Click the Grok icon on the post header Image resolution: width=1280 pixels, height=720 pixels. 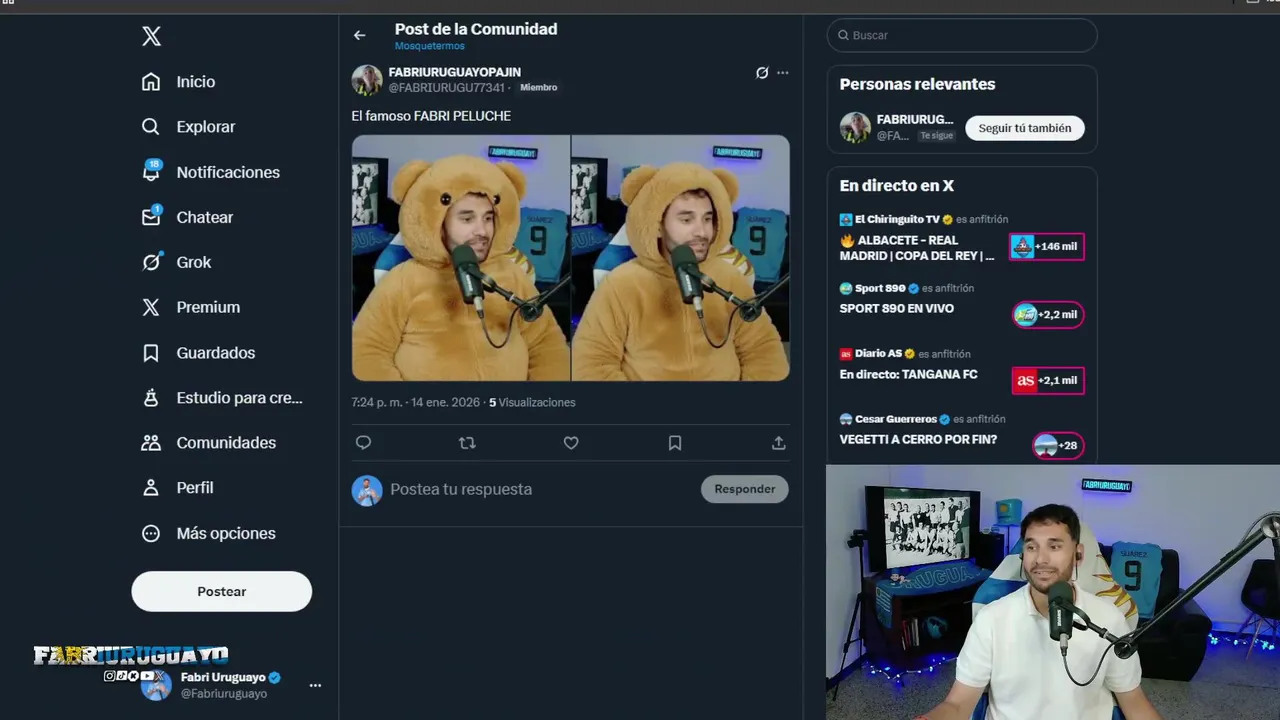pyautogui.click(x=762, y=73)
